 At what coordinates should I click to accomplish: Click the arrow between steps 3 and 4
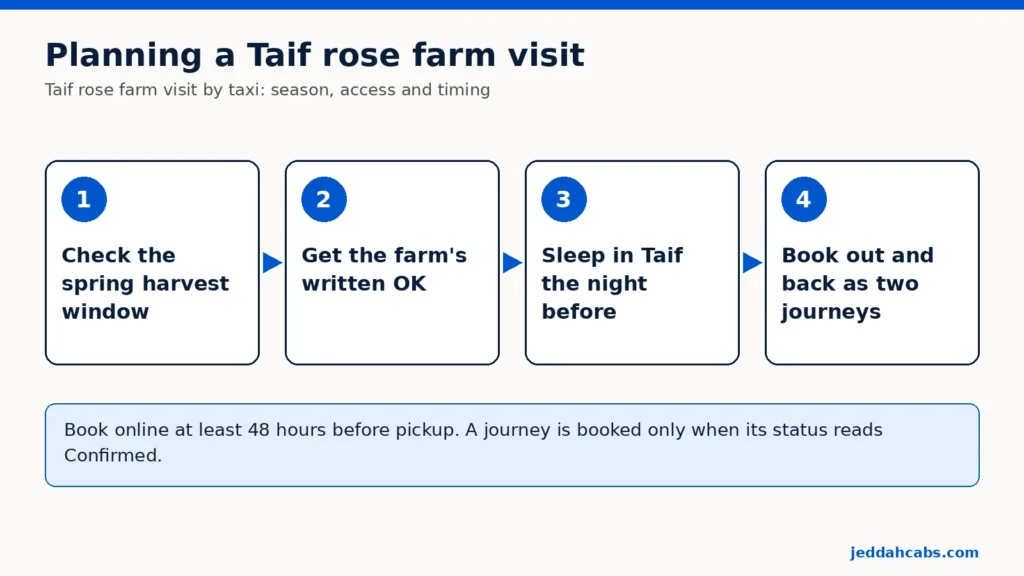(752, 263)
